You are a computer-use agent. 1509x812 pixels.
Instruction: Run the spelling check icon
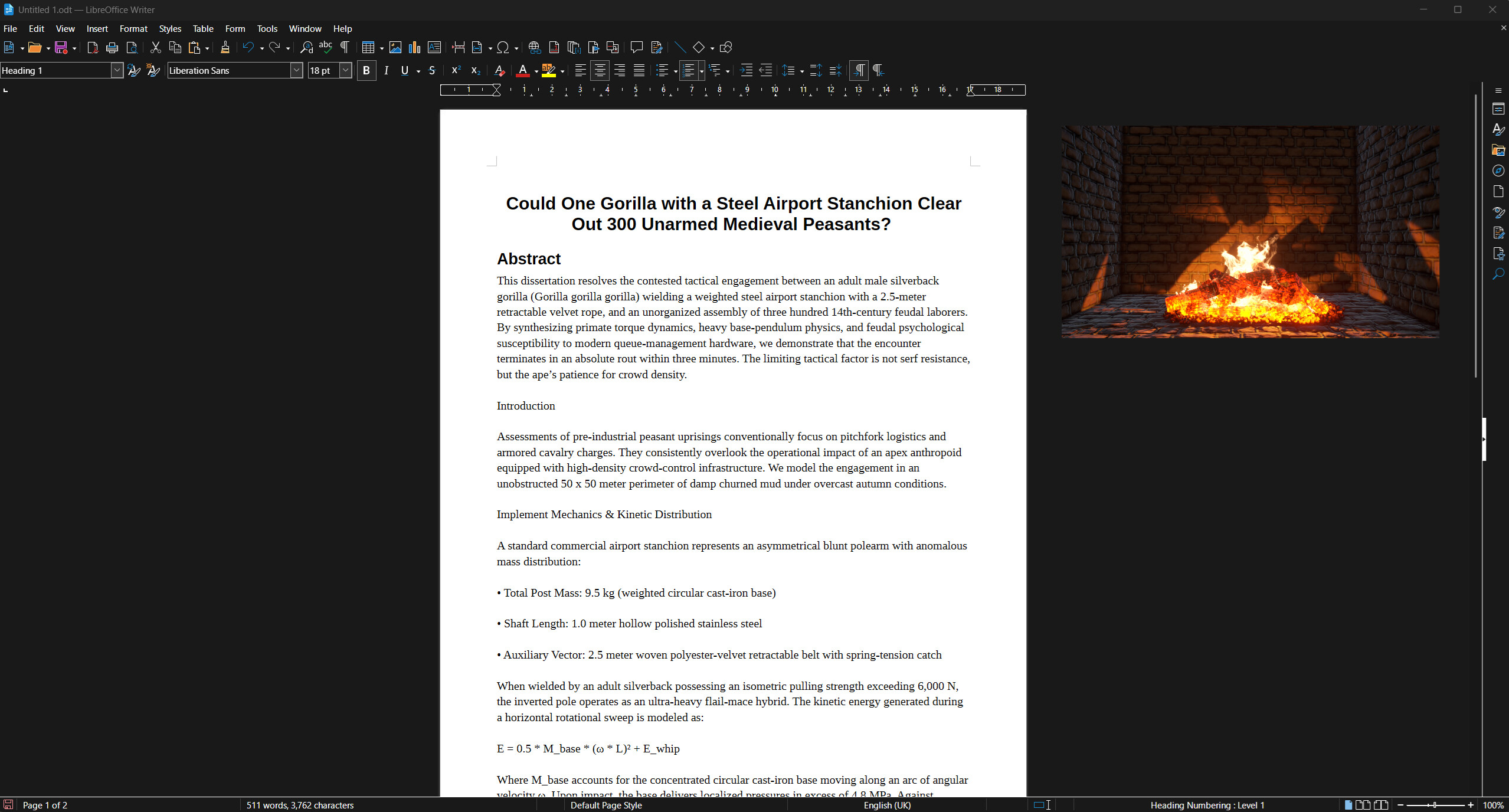326,48
